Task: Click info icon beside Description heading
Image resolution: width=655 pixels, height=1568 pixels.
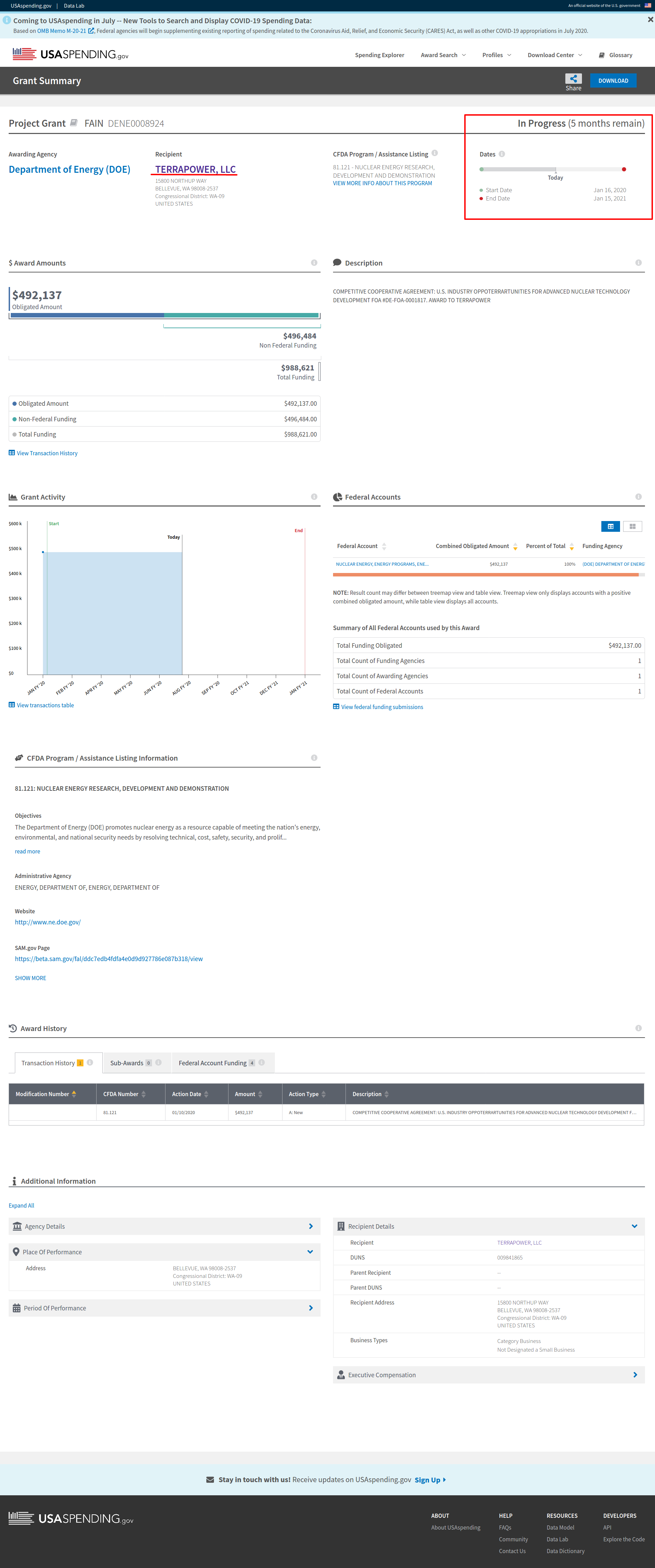Action: click(638, 263)
